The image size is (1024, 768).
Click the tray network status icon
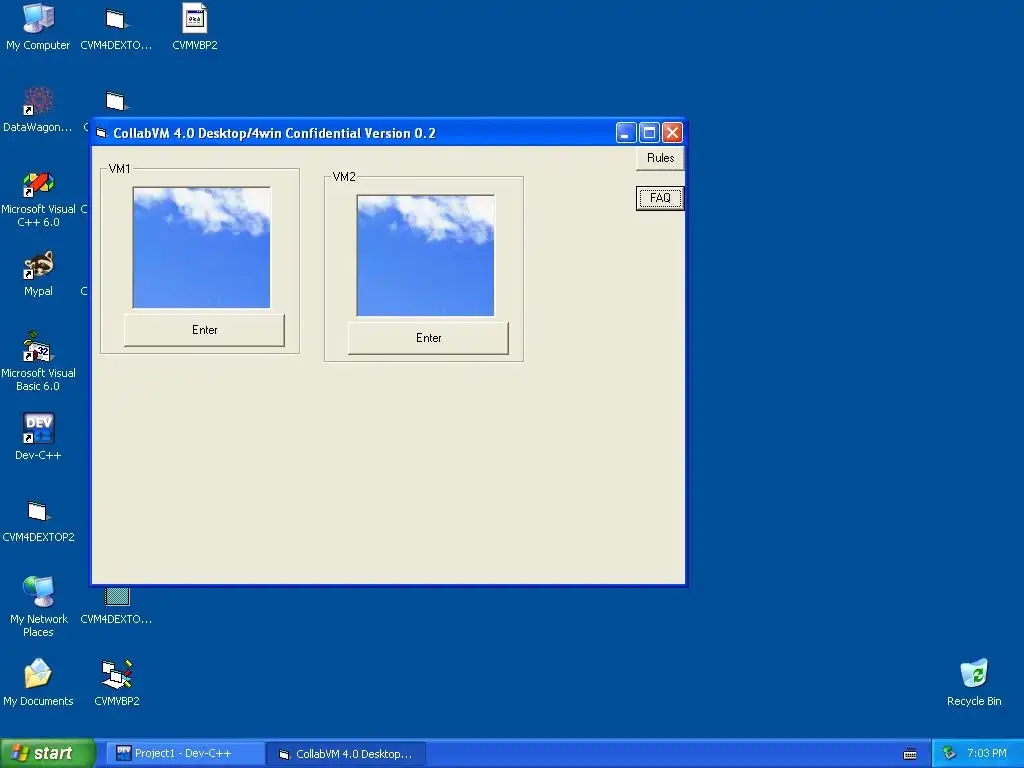click(949, 754)
